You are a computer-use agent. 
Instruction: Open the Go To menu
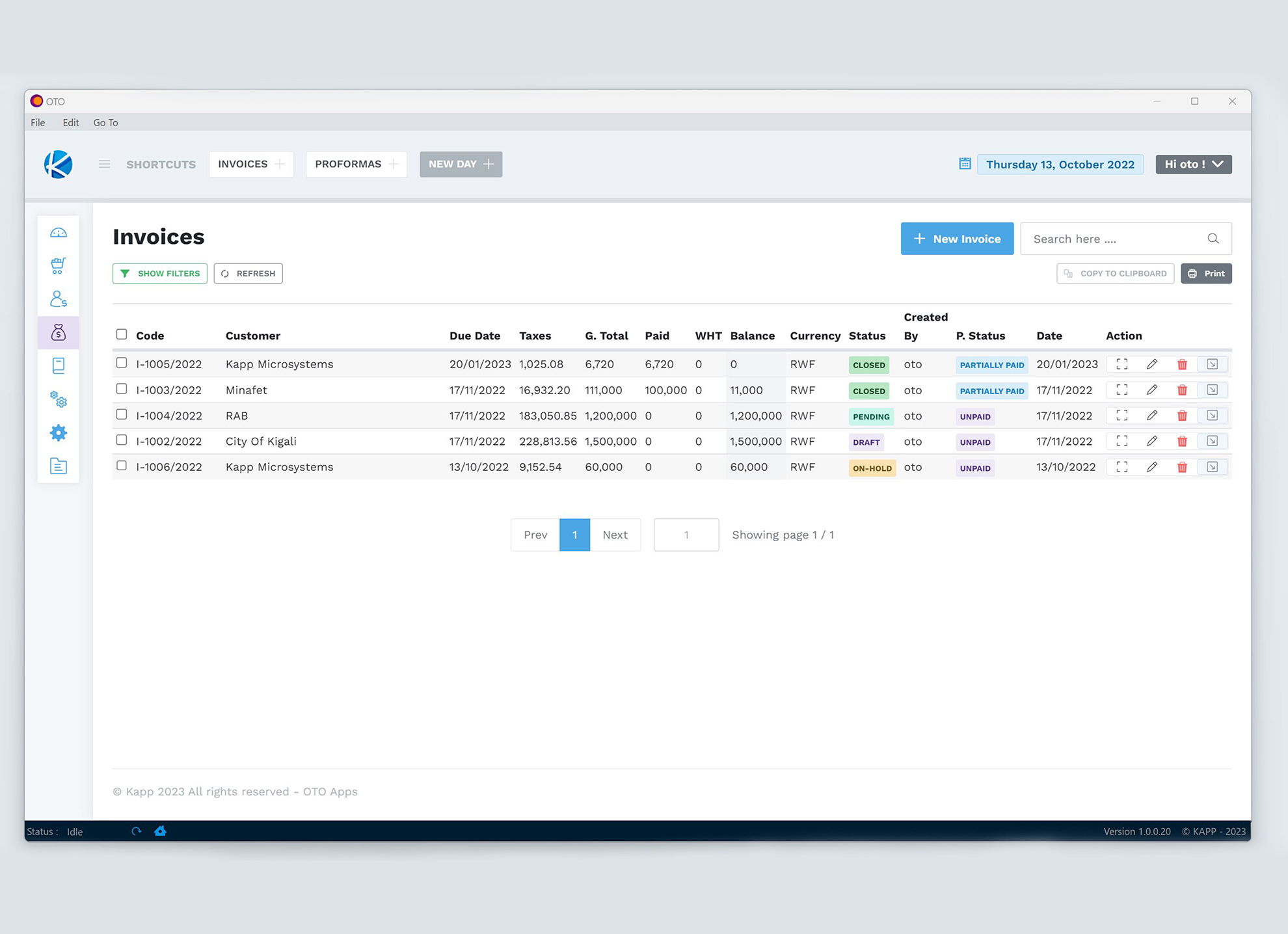coord(105,122)
